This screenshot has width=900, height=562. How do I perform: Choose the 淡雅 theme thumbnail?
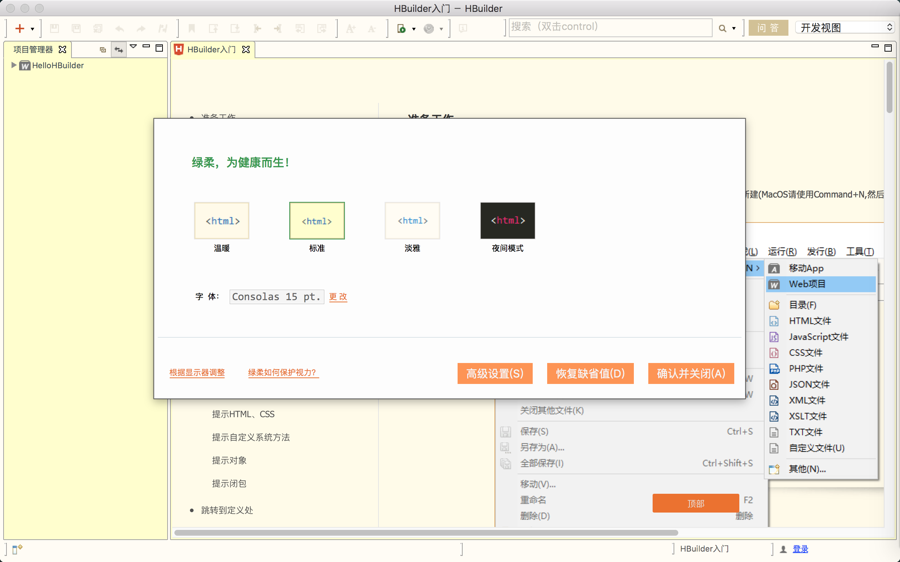412,220
